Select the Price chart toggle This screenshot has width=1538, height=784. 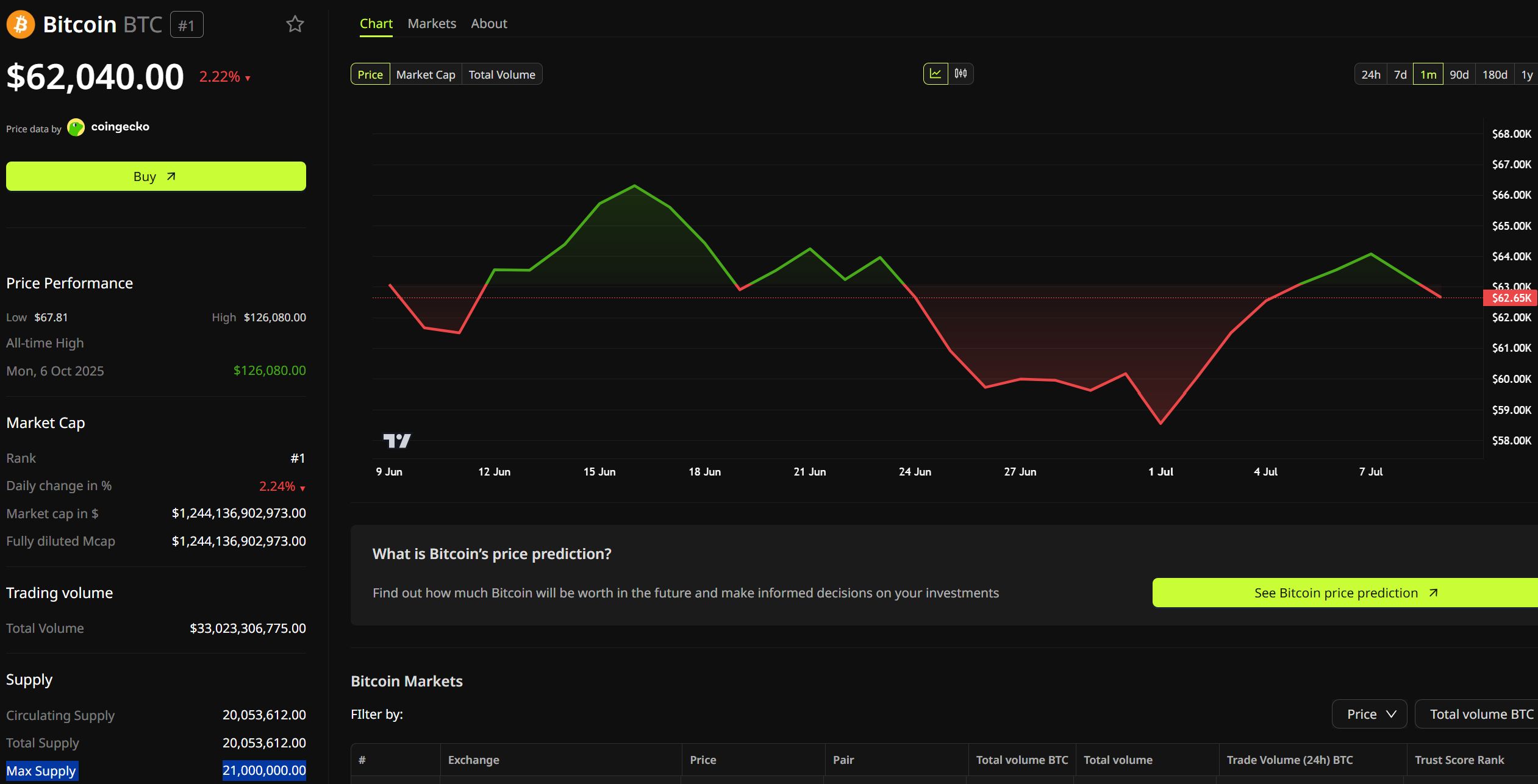click(370, 74)
